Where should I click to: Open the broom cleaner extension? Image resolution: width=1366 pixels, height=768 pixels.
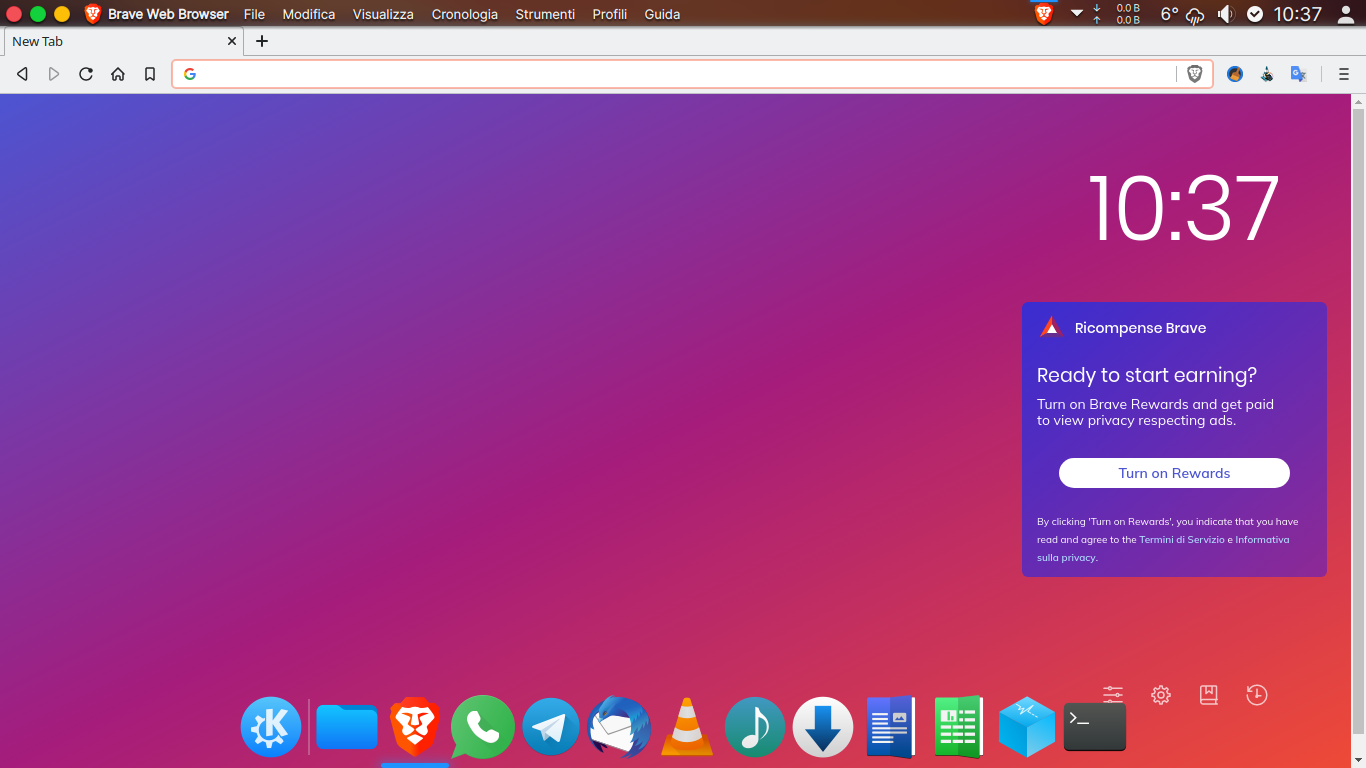pyautogui.click(x=1235, y=74)
